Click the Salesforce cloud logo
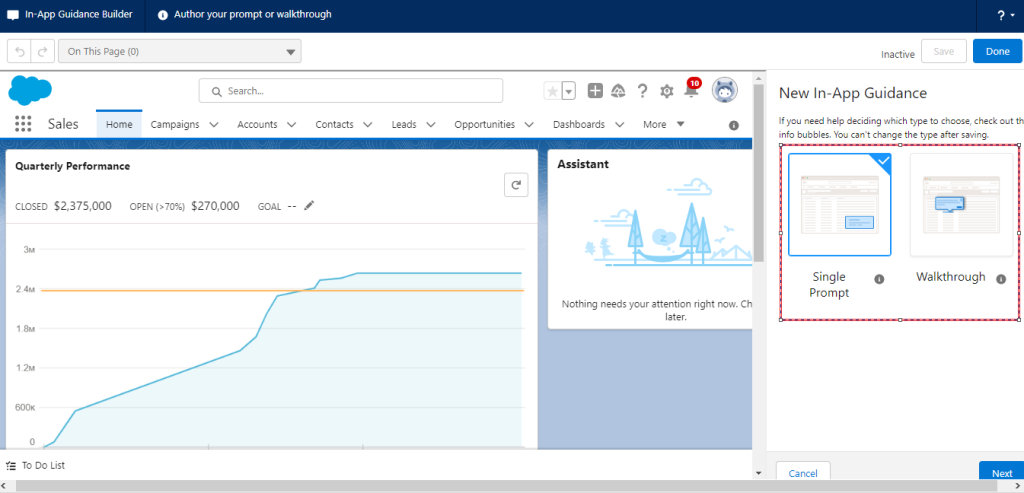The height and width of the screenshot is (493, 1024). [x=30, y=90]
